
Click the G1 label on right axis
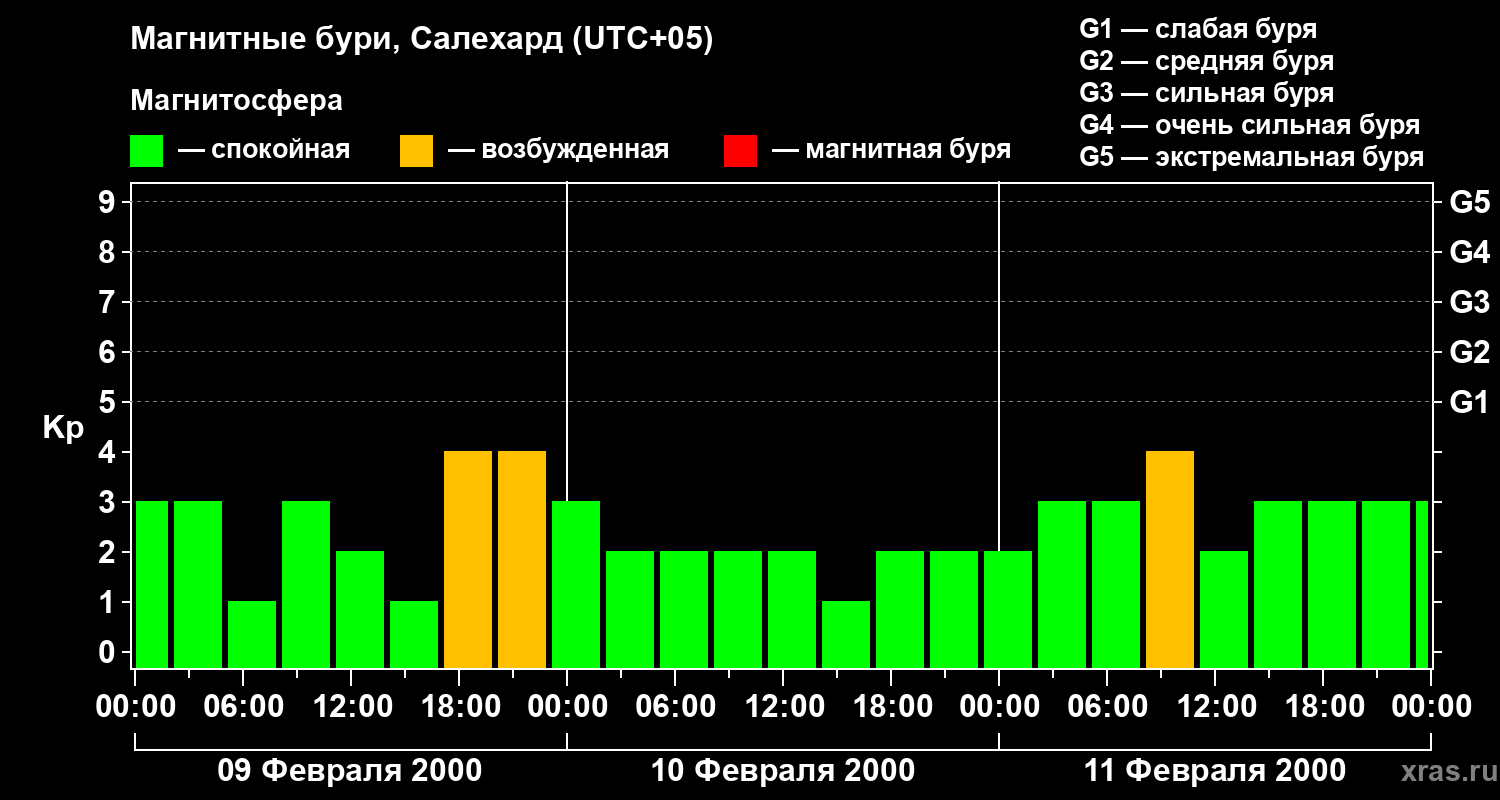(x=1469, y=402)
